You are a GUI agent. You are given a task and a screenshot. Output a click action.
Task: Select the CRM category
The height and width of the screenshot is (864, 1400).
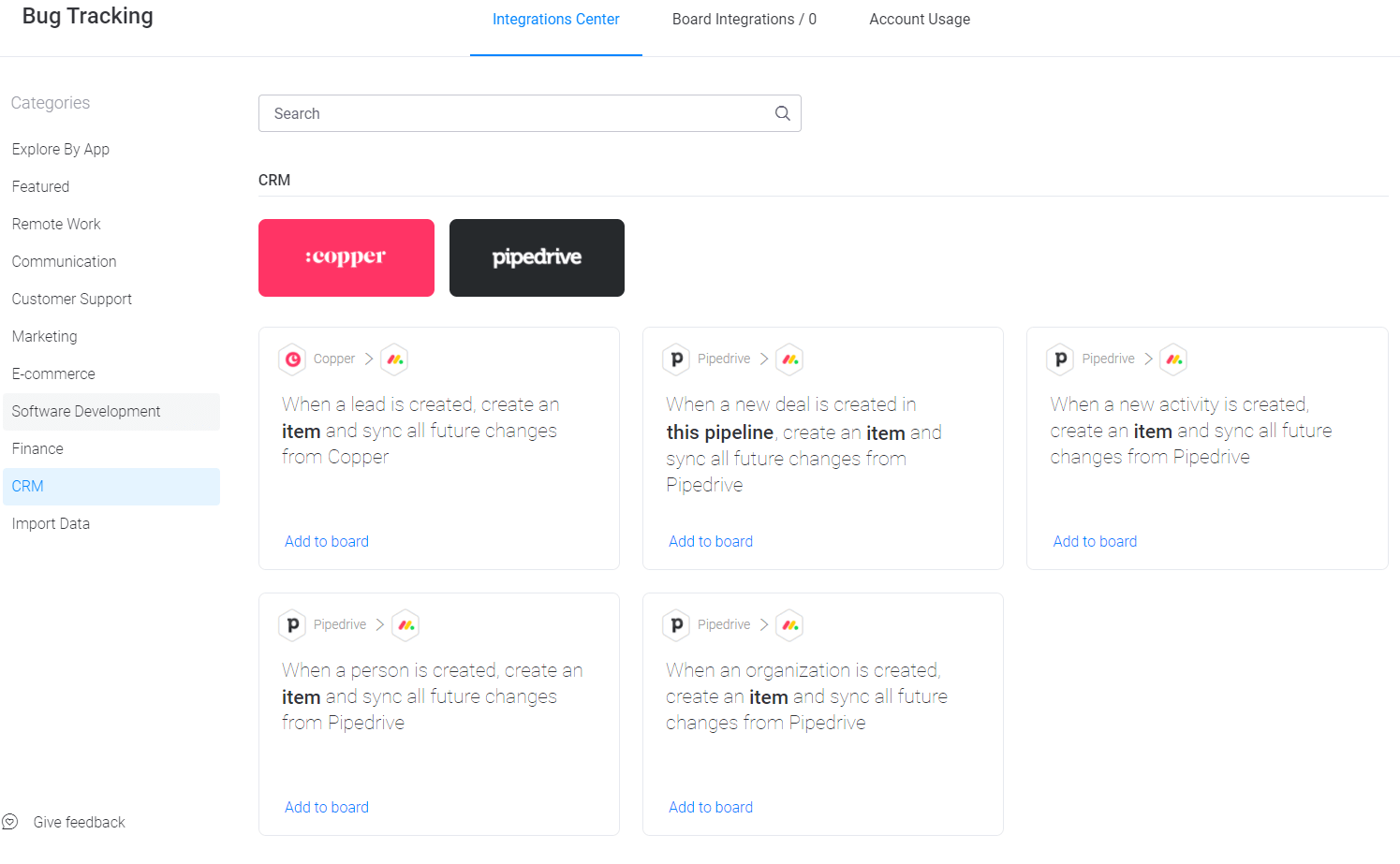click(111, 487)
